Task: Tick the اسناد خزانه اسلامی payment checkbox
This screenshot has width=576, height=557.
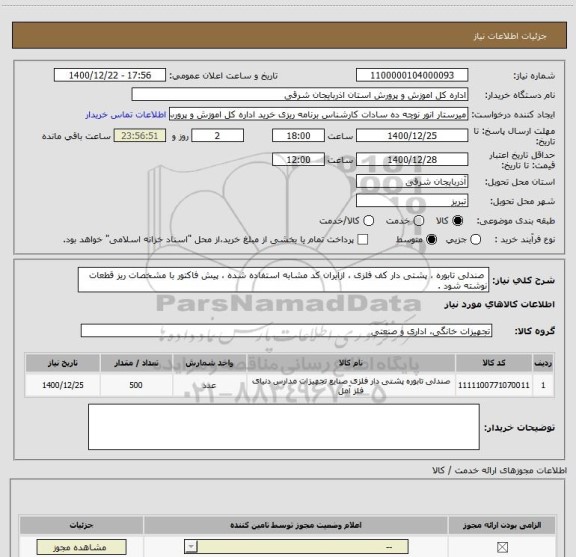Action: tap(363, 240)
